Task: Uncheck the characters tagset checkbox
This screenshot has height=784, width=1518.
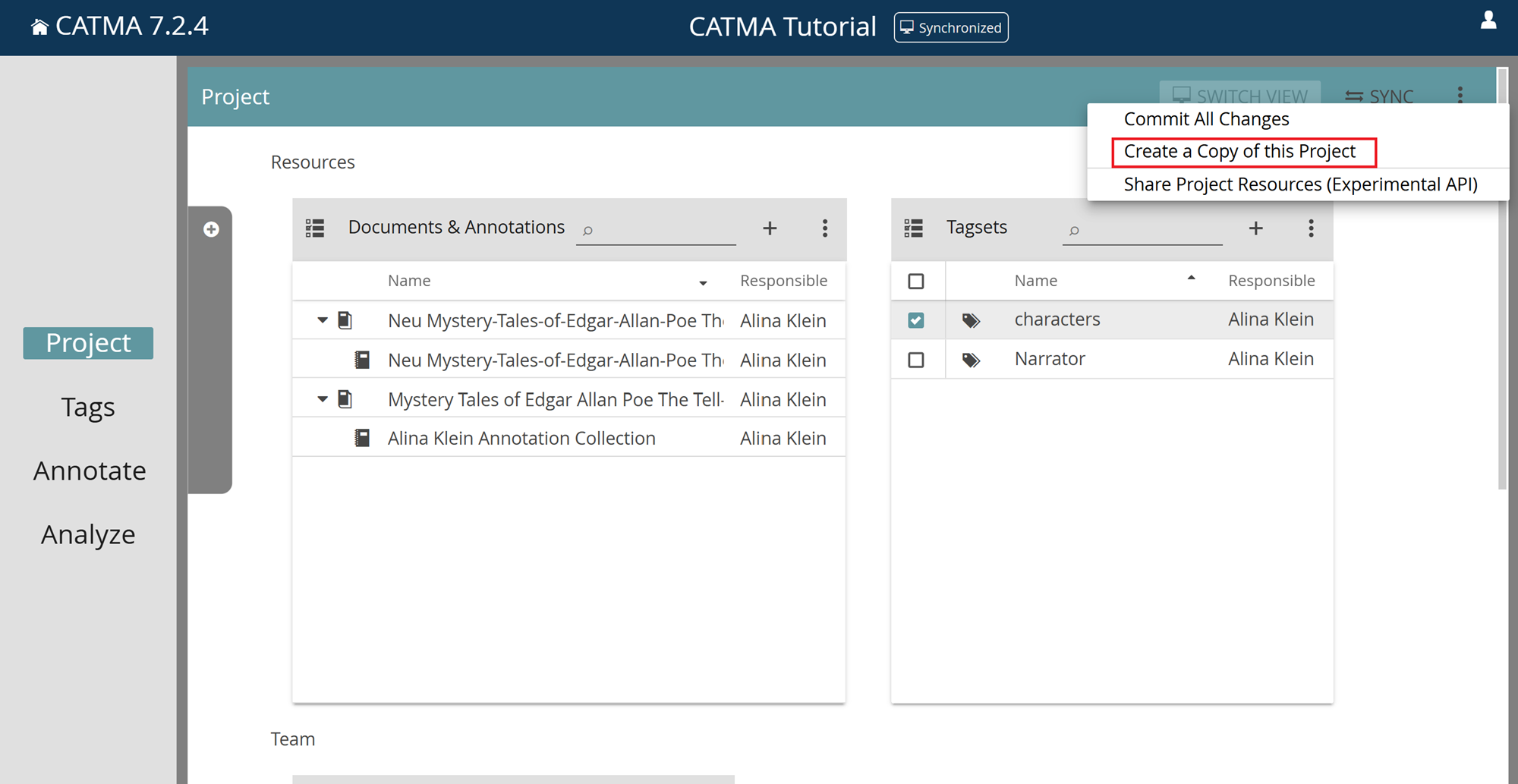Action: pos(917,320)
